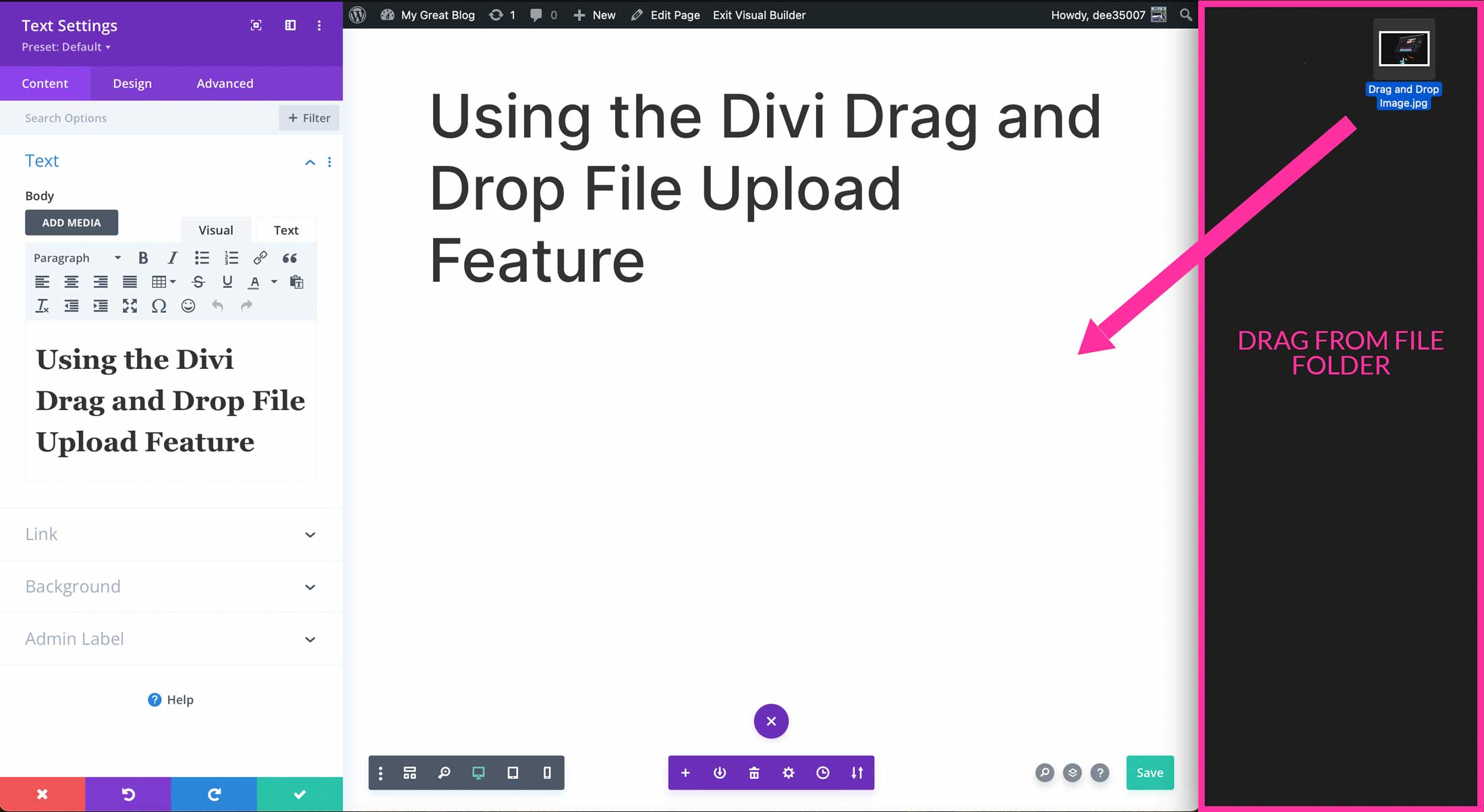Screen dimensions: 1484x812
Task: Toggle Text editor mode
Action: click(285, 229)
